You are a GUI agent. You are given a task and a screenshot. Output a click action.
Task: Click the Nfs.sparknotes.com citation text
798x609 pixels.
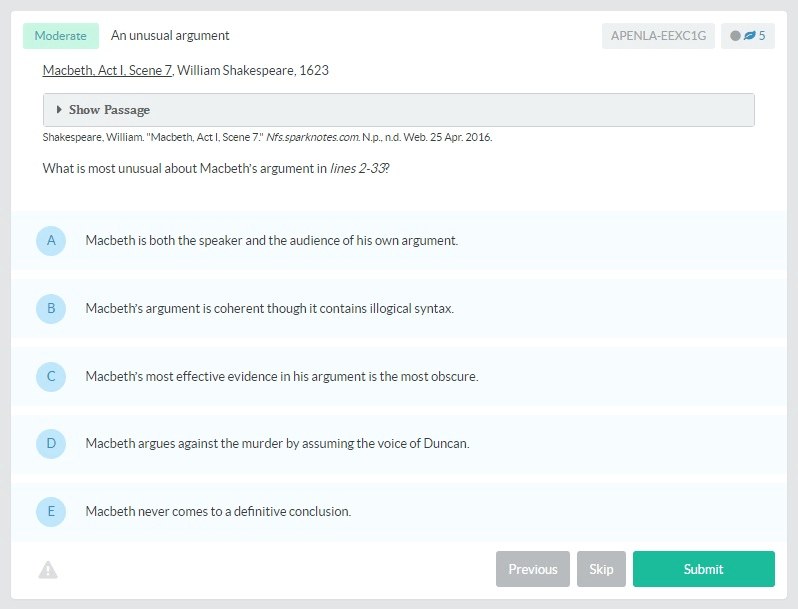tap(313, 137)
